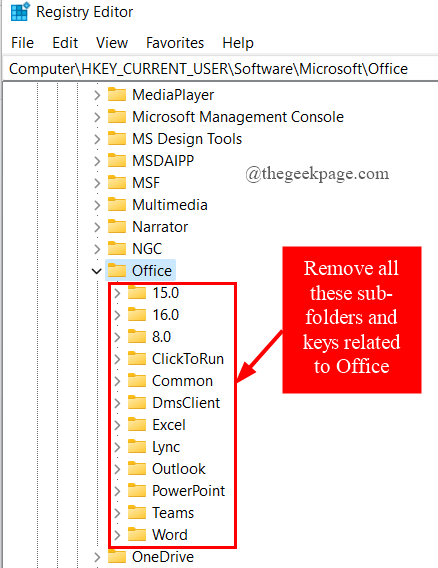Expand the Common subkey
The height and width of the screenshot is (568, 438).
click(x=117, y=381)
